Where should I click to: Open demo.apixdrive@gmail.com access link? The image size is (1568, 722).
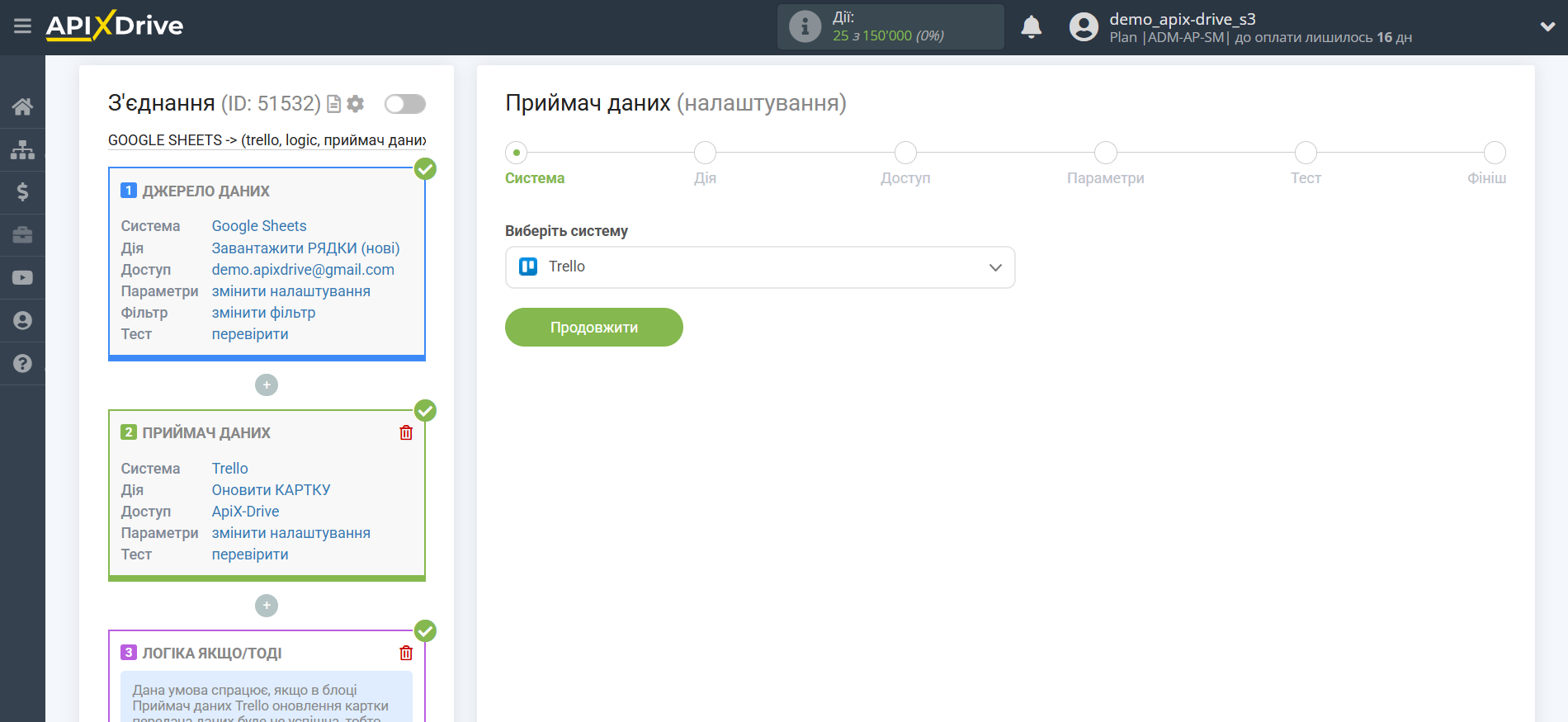[303, 270]
